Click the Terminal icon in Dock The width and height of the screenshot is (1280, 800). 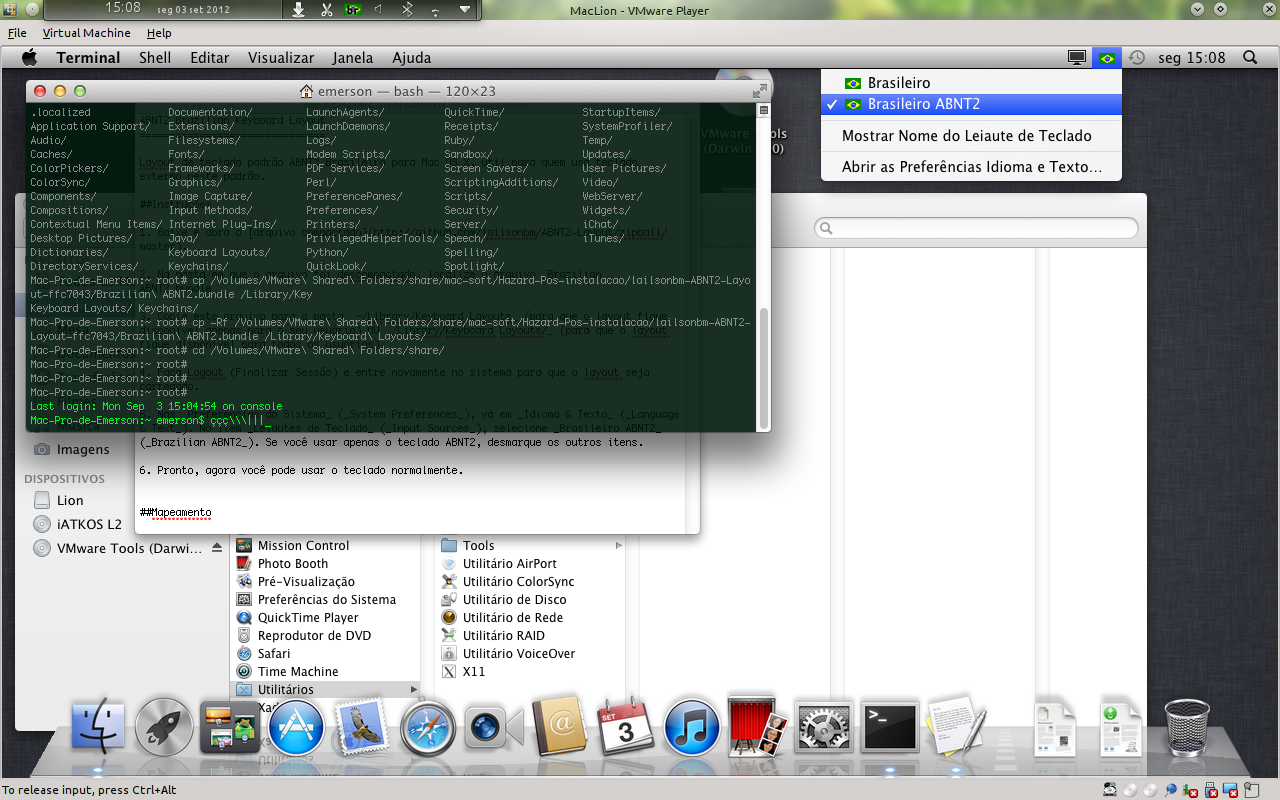[890, 727]
